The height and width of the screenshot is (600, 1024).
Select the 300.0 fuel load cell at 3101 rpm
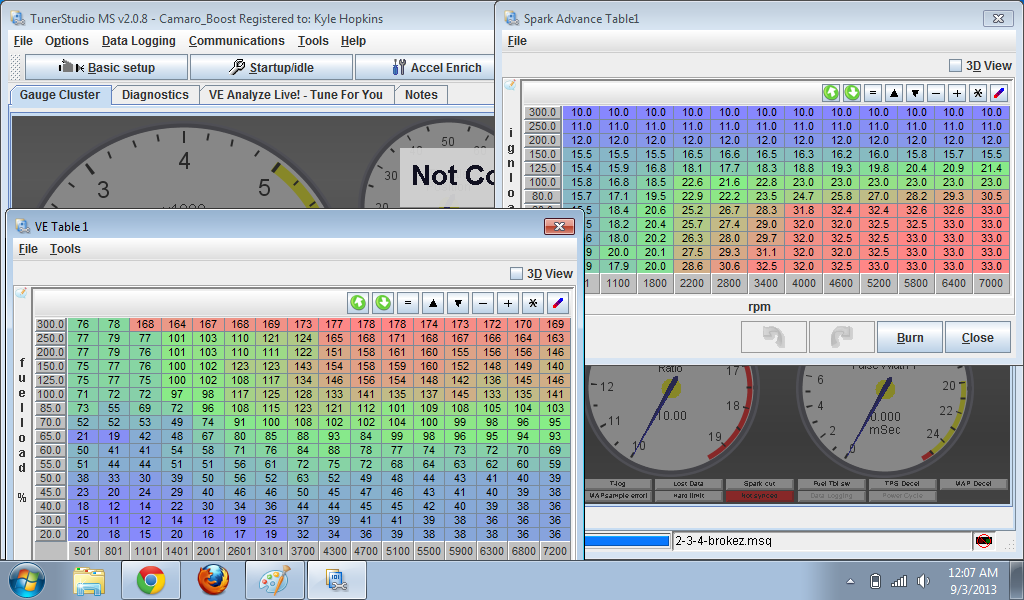(x=270, y=324)
